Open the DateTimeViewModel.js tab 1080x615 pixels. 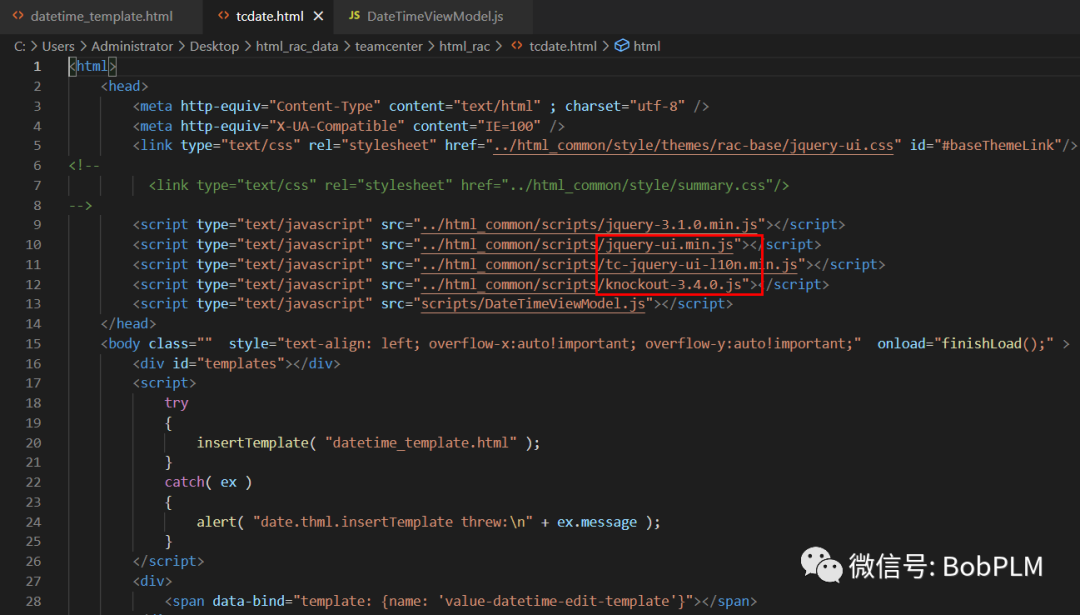click(x=435, y=16)
